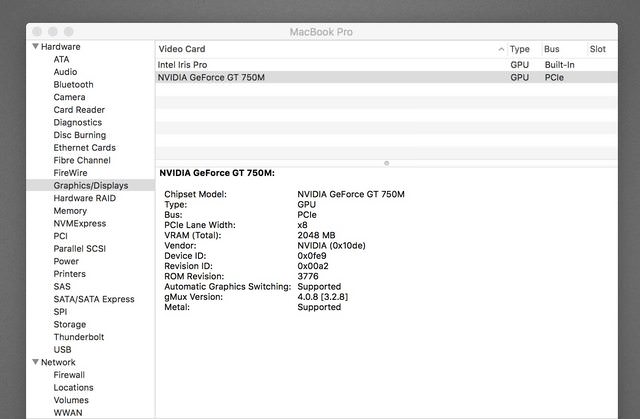The width and height of the screenshot is (640, 419).
Task: Select Camera in the sidebar
Action: point(69,97)
